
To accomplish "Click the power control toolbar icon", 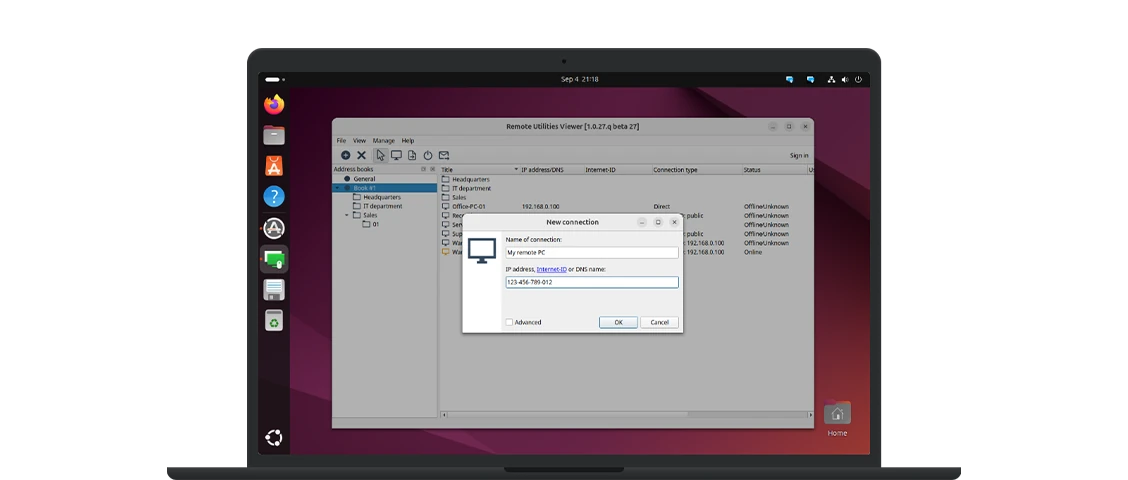I will tap(428, 155).
